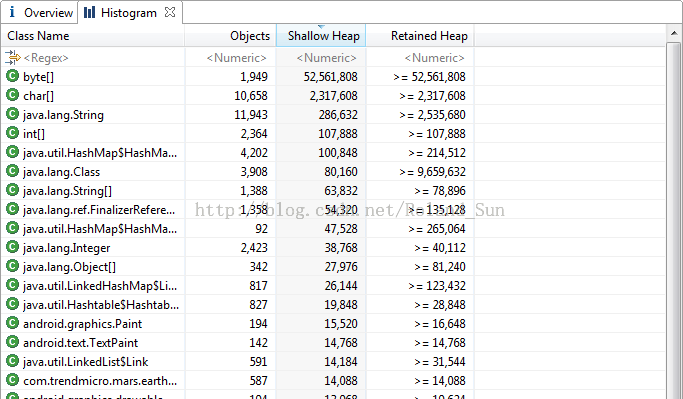
Task: Click the class icon for java.lang.String
Action: coord(13,114)
